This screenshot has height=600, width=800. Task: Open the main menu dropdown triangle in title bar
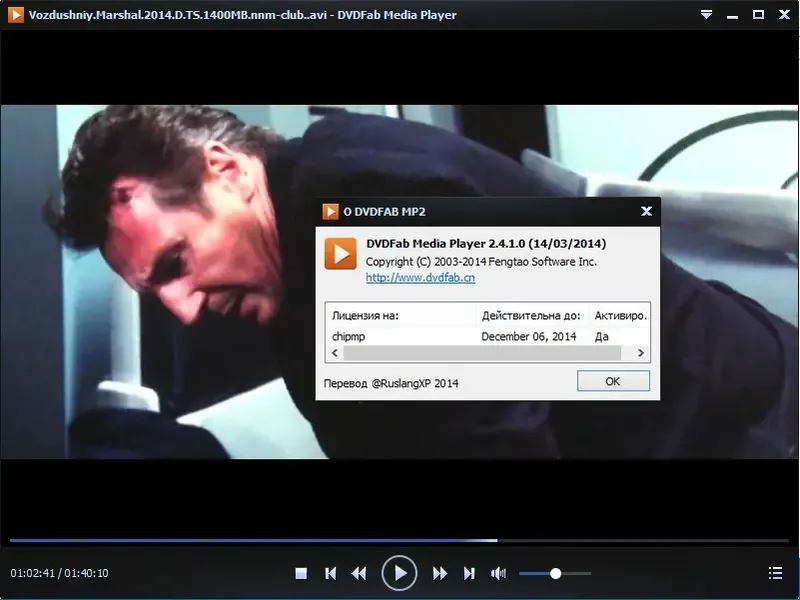pos(706,14)
